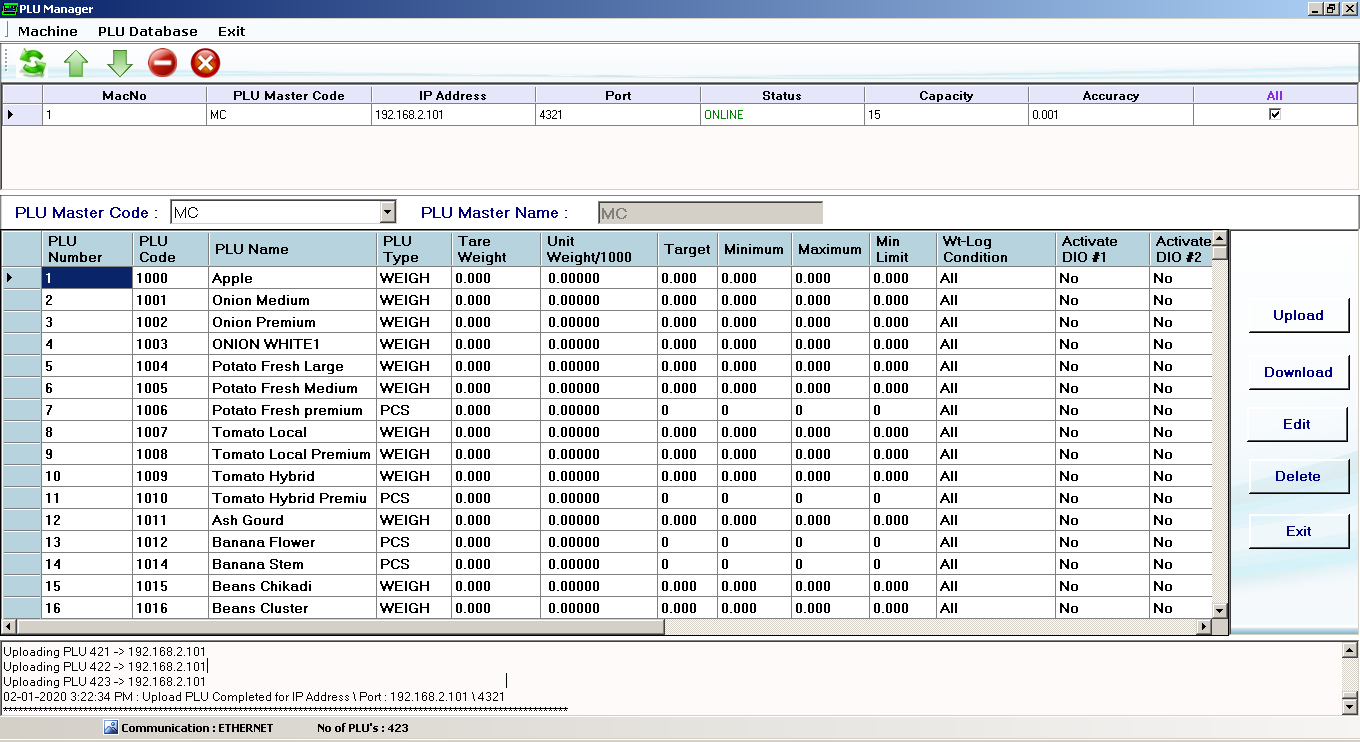Select the row selector arrow for machine 1
This screenshot has width=1360, height=742.
(22, 114)
